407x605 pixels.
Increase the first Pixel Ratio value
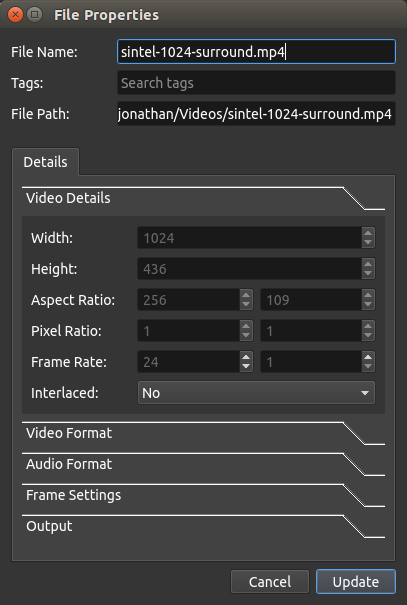pos(246,326)
